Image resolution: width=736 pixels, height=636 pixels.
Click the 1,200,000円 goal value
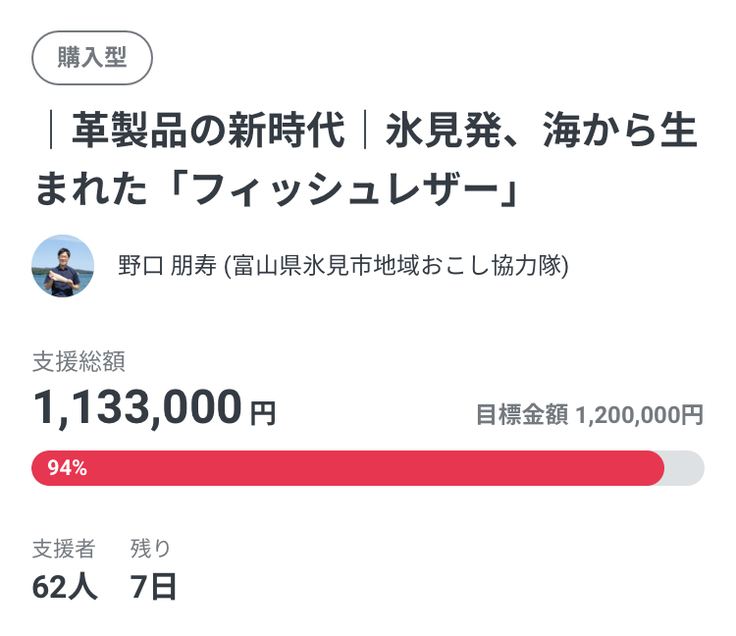click(x=640, y=414)
